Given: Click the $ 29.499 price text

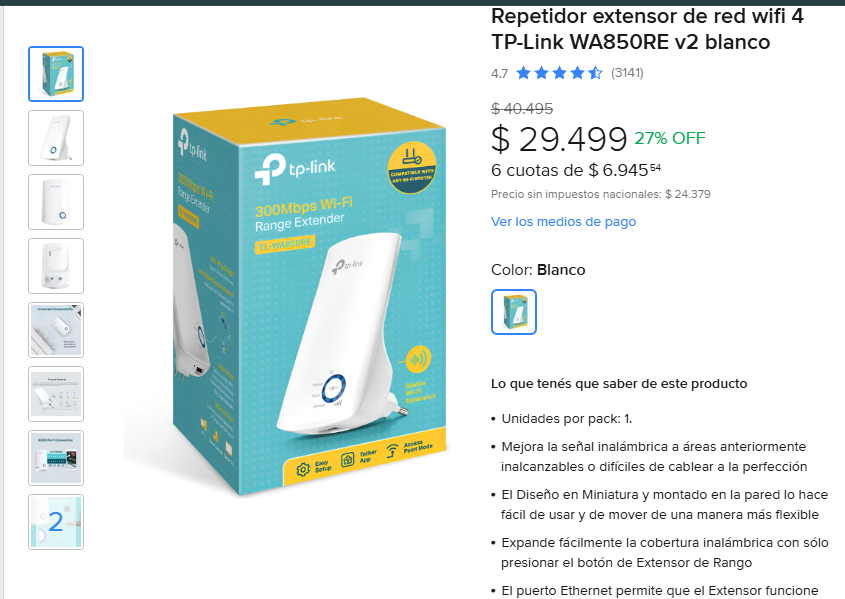Looking at the screenshot, I should click(x=559, y=138).
